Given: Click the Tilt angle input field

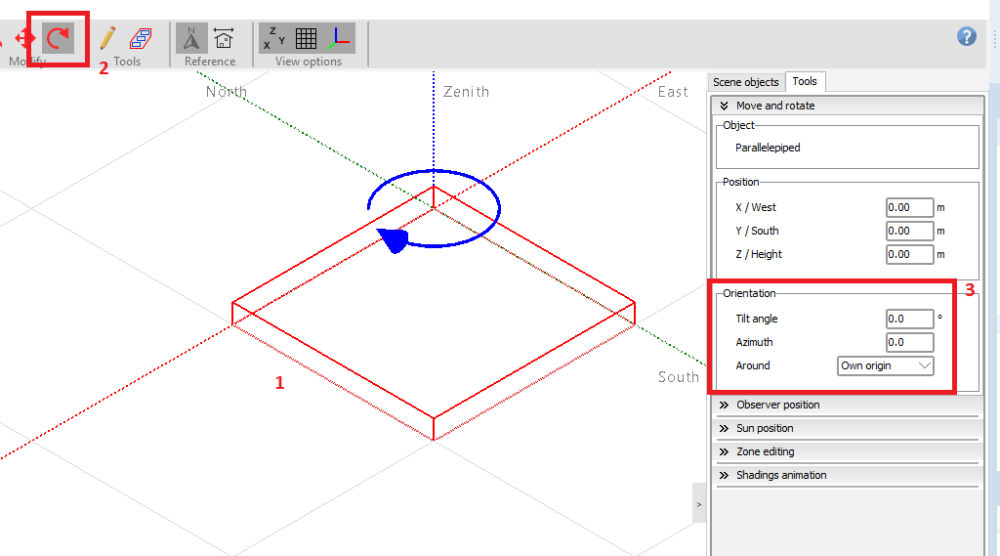Looking at the screenshot, I should pos(908,319).
